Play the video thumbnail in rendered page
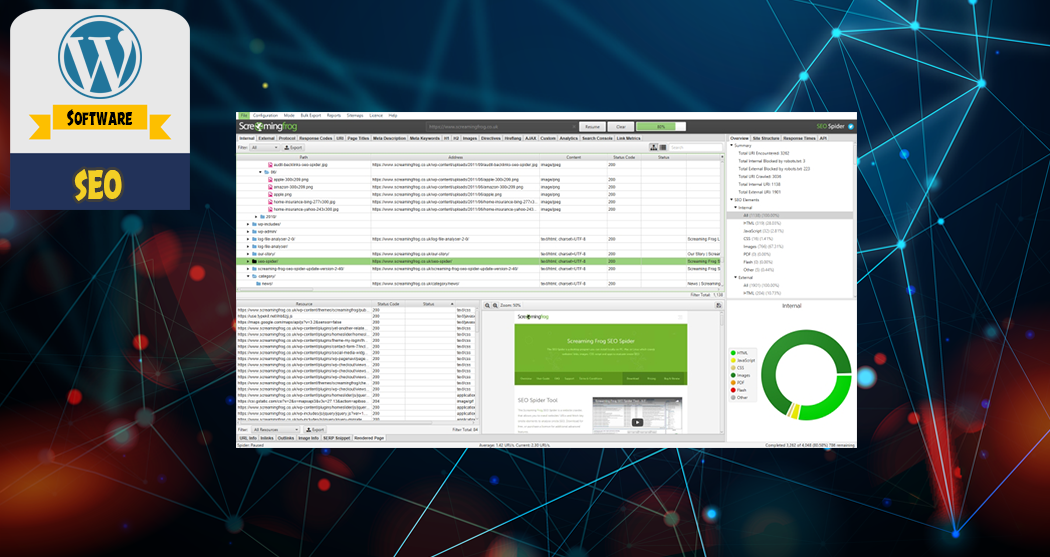Screen dimensions: 1050x557 pyautogui.click(x=638, y=422)
